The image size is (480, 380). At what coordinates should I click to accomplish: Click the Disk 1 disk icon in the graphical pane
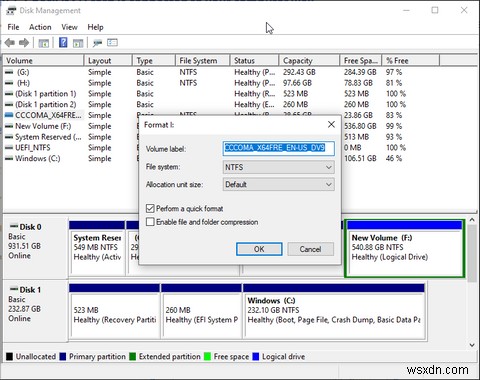[14, 289]
